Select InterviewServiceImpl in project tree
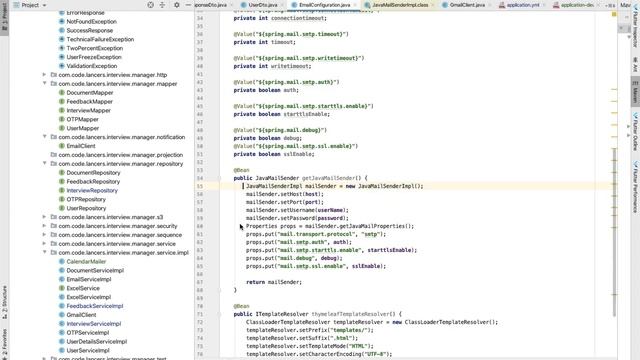 click(x=93, y=324)
